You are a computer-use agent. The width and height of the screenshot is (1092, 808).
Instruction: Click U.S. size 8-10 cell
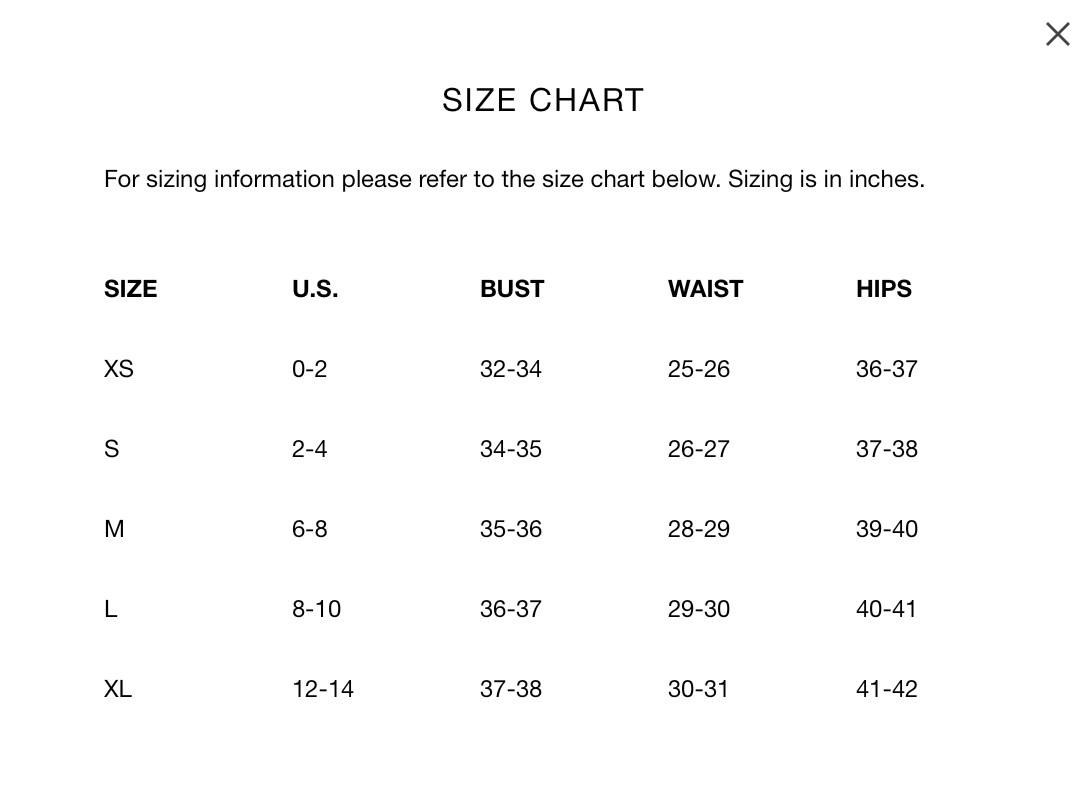click(316, 609)
